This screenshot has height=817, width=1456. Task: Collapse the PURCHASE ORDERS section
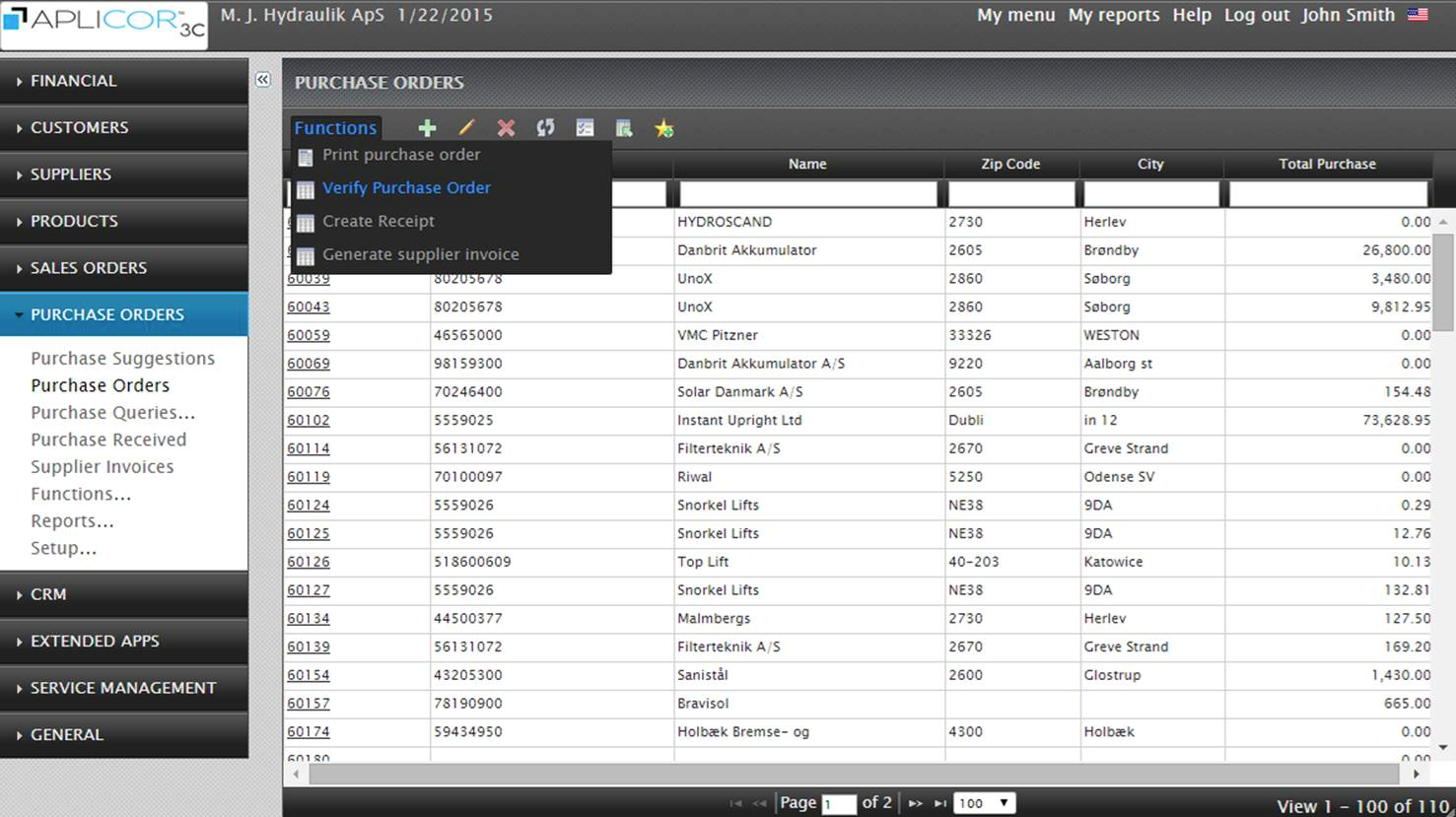click(x=123, y=314)
